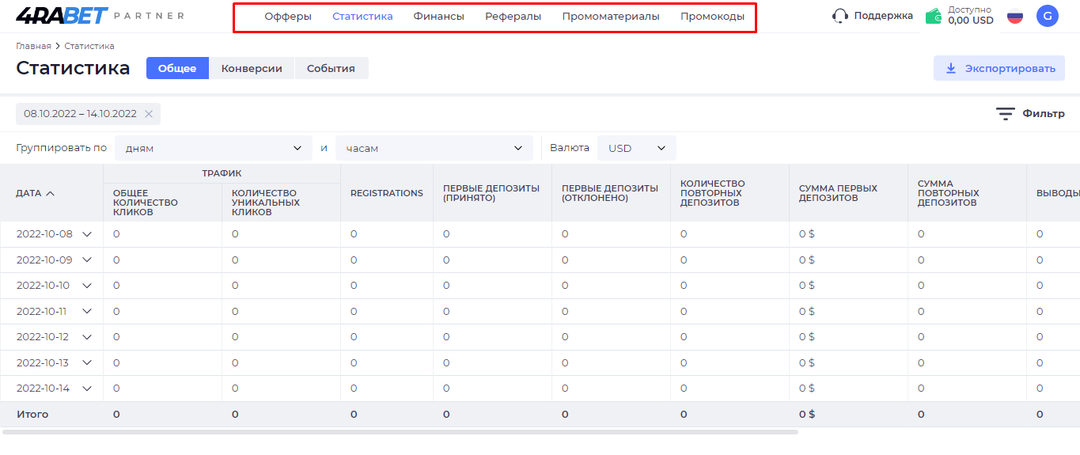1080x455 pixels.
Task: Click the ТРАФИК group header
Action: point(222,174)
